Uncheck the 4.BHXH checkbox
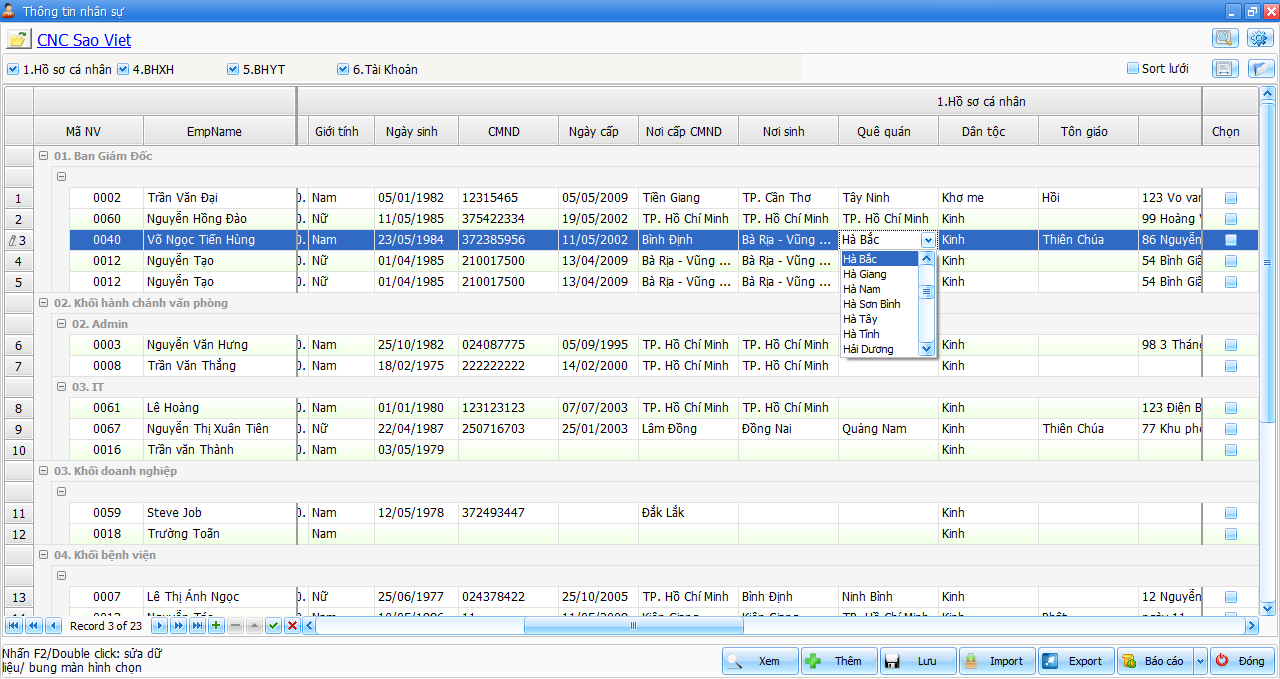 123,70
